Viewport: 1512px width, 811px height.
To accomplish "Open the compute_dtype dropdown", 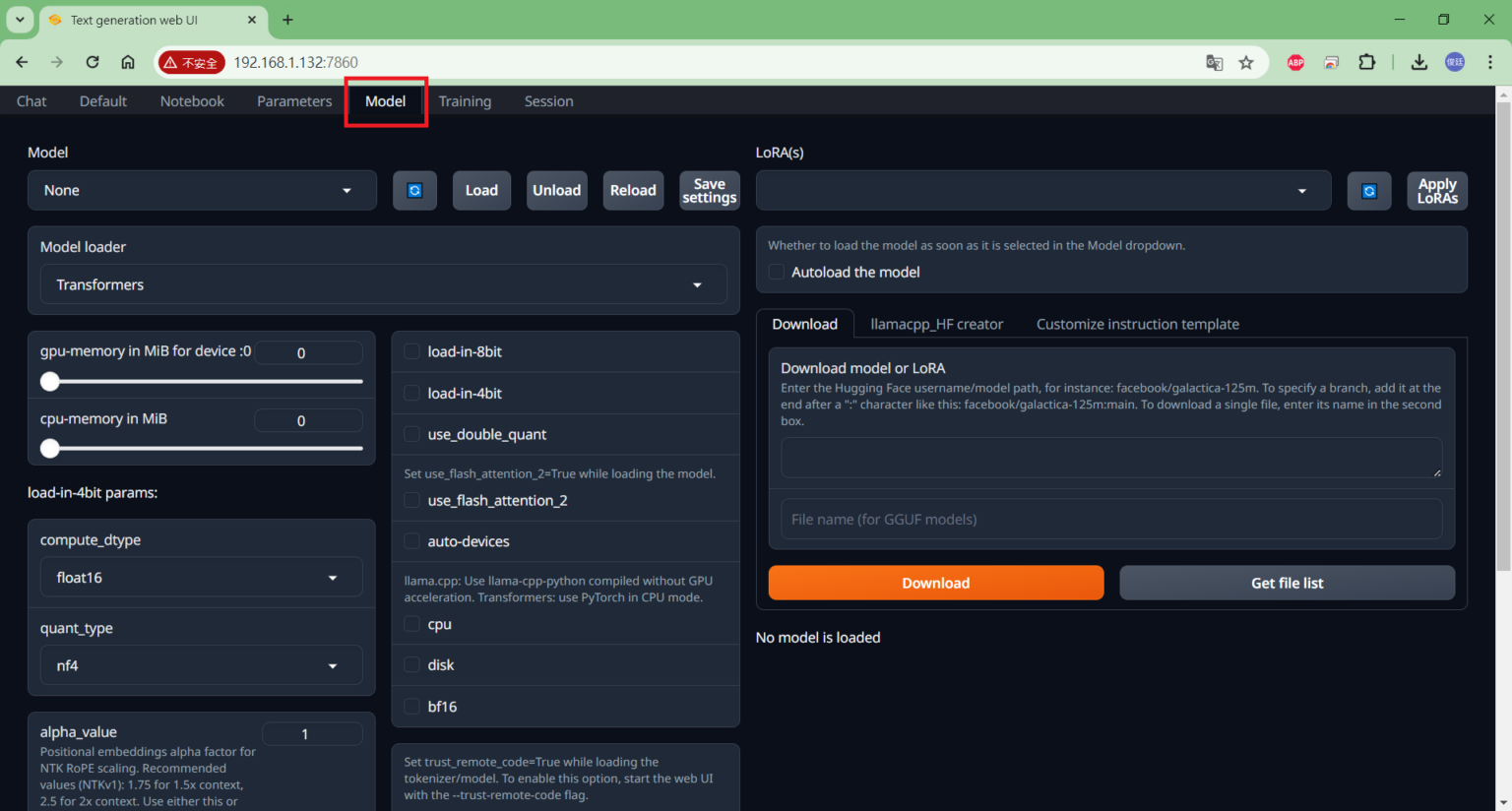I will click(201, 577).
